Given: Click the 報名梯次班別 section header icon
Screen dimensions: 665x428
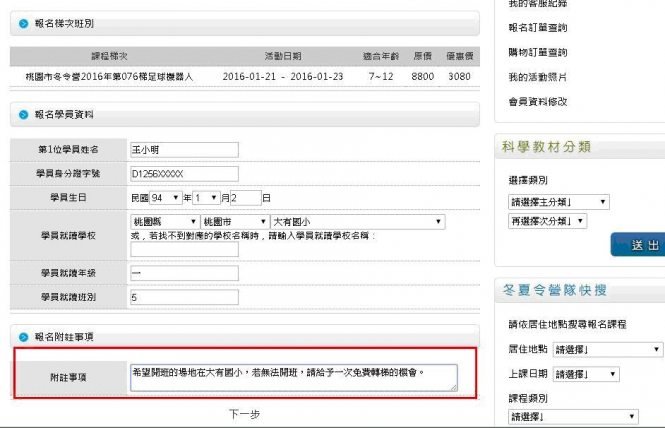Looking at the screenshot, I should click(x=21, y=22).
